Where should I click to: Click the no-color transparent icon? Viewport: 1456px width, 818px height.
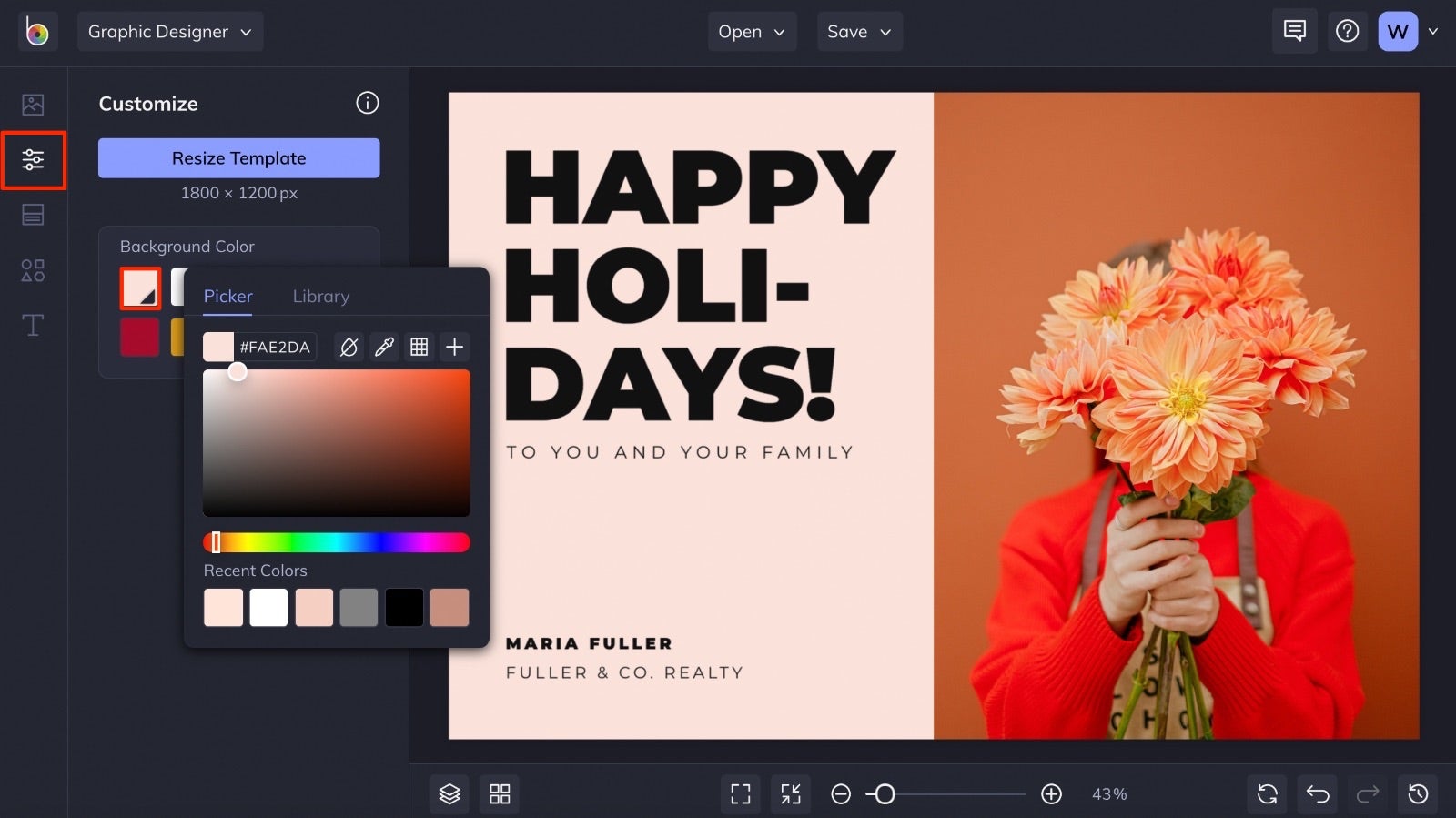(349, 347)
